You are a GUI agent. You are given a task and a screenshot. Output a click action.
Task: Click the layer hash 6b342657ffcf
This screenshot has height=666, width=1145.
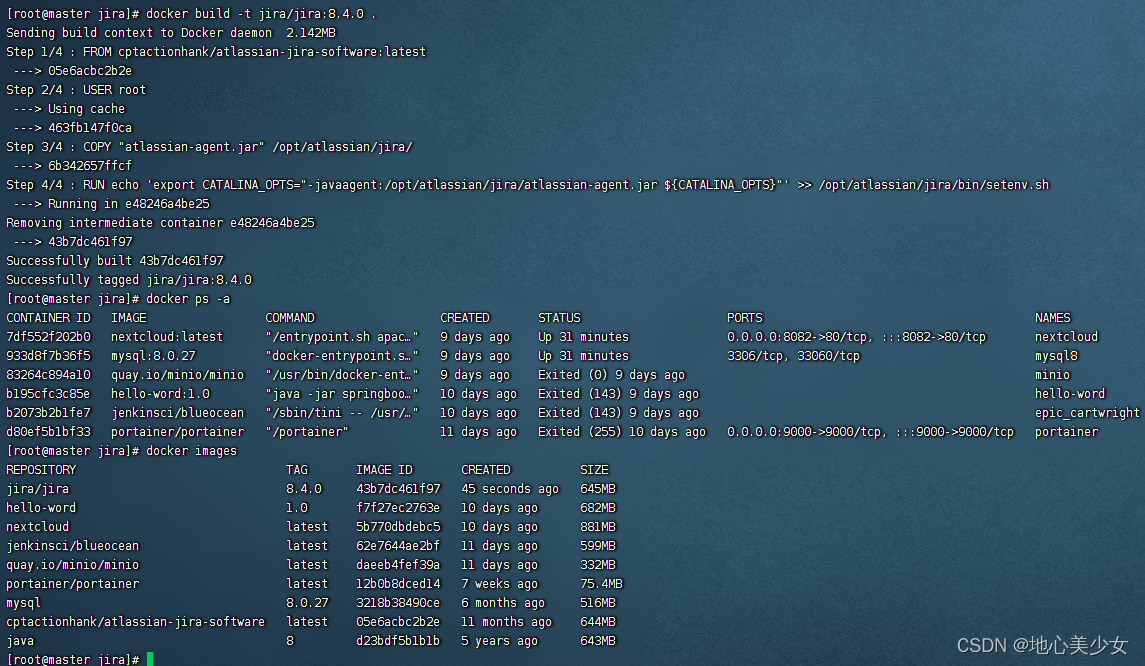point(90,166)
